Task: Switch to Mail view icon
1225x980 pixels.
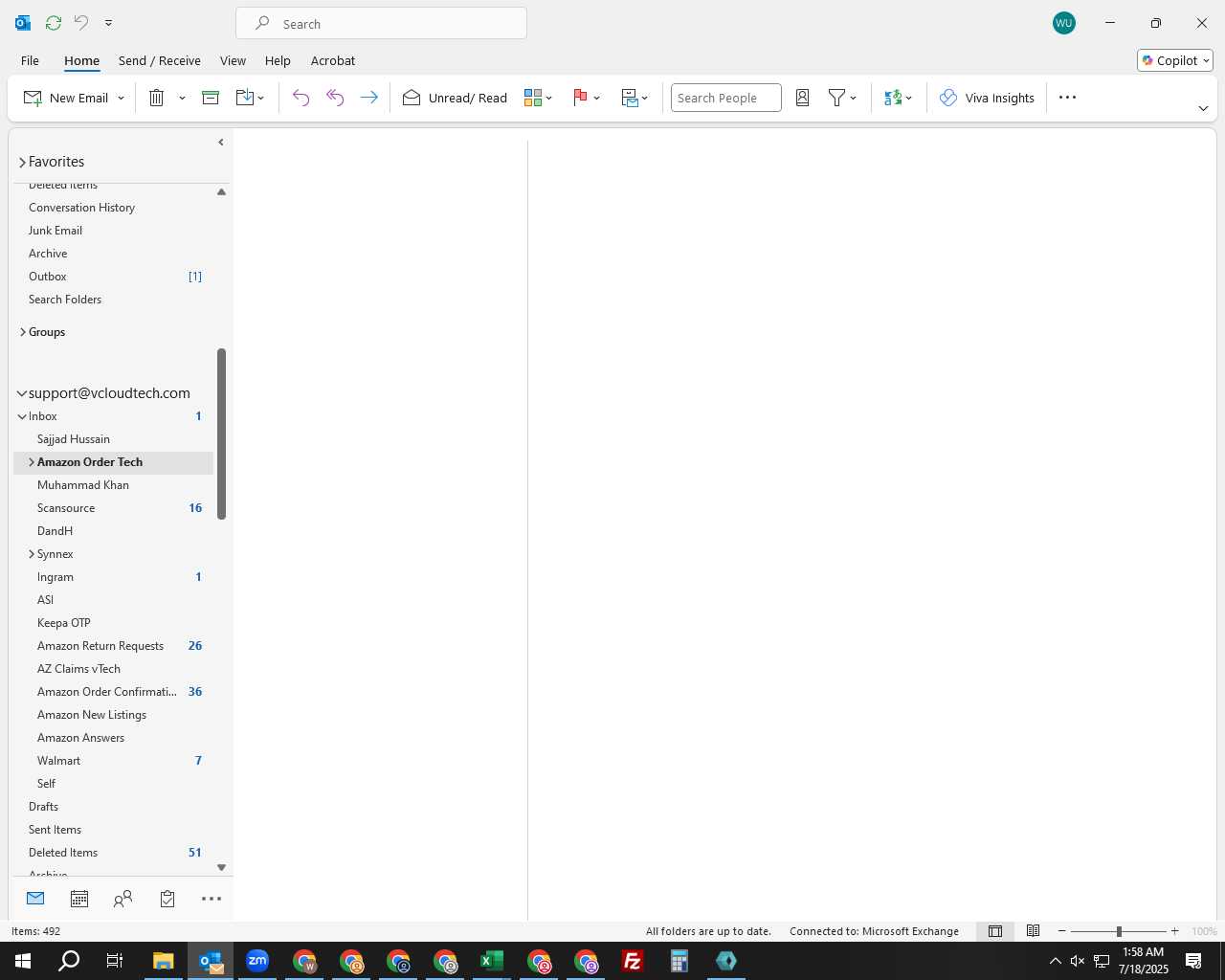Action: point(35,899)
